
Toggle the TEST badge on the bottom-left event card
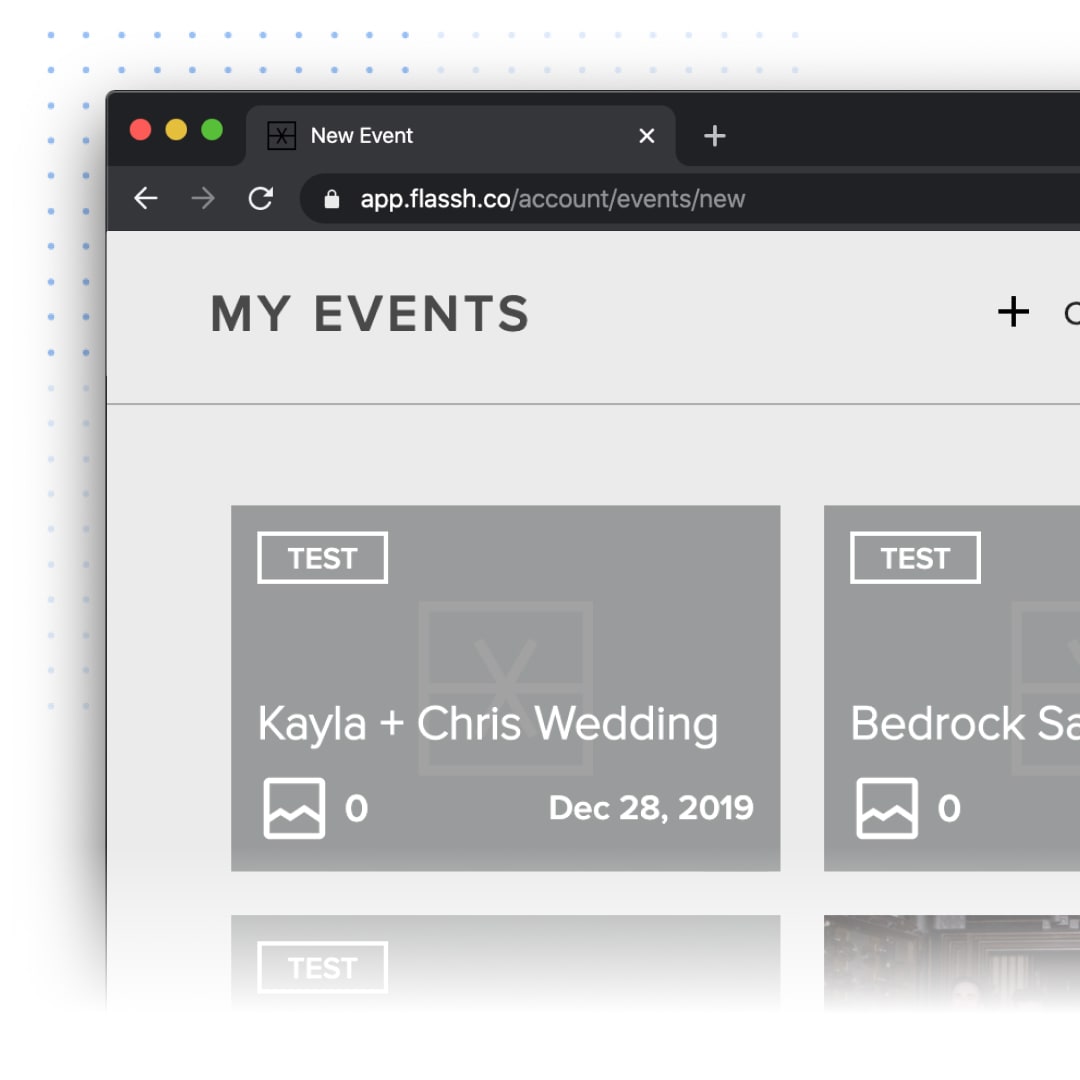pos(321,967)
